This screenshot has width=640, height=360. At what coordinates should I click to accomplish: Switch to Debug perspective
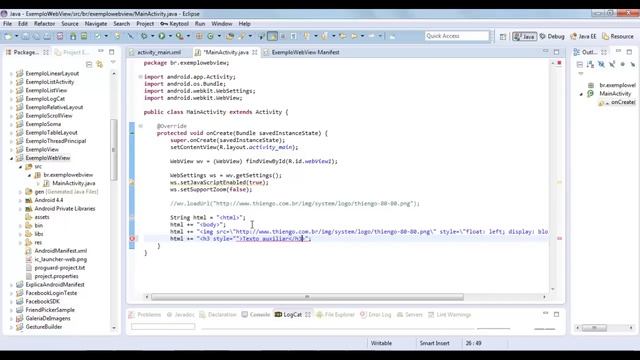pos(552,36)
